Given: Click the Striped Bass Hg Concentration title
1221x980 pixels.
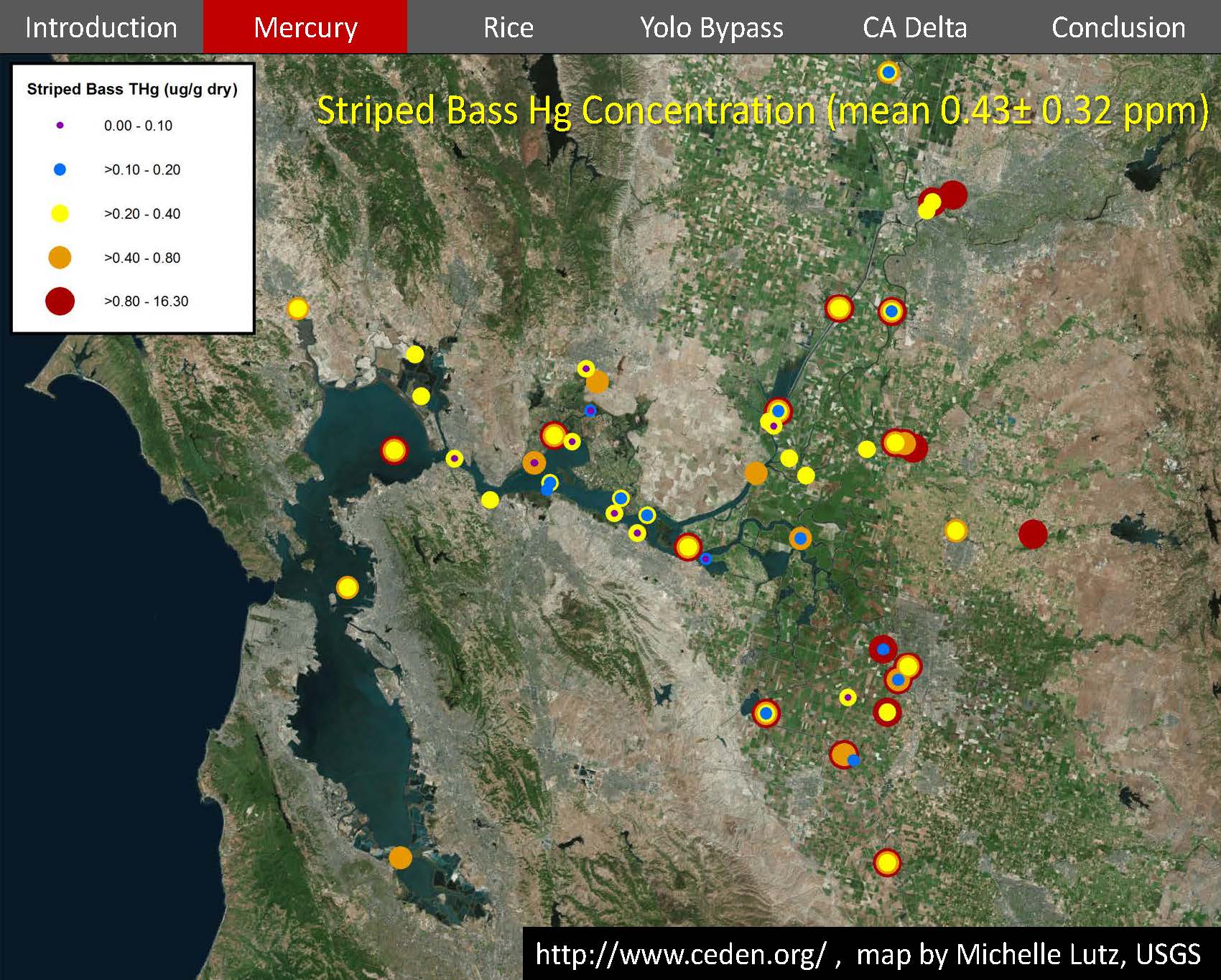Looking at the screenshot, I should click(x=762, y=111).
